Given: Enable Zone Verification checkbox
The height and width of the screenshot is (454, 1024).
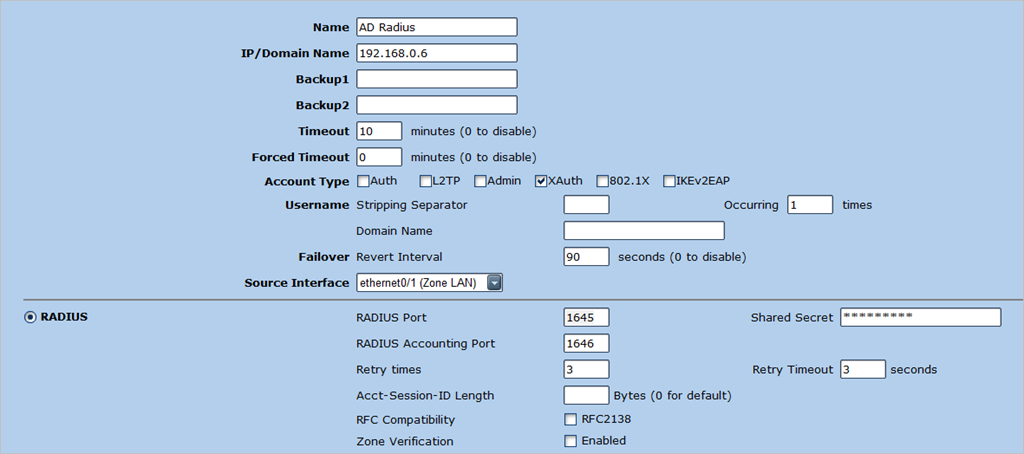Looking at the screenshot, I should click(571, 441).
